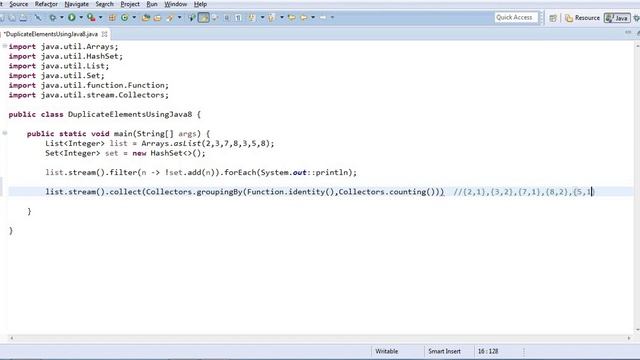This screenshot has width=640, height=360.
Task: Open the Help menu
Action: (x=200, y=4)
